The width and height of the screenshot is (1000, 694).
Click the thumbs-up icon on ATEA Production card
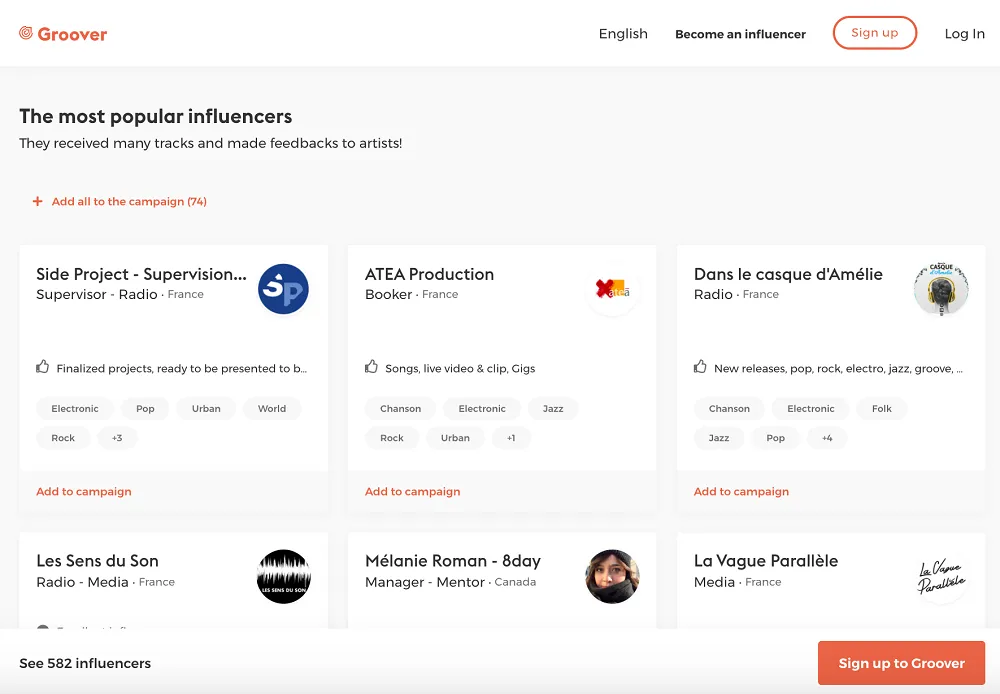370,367
